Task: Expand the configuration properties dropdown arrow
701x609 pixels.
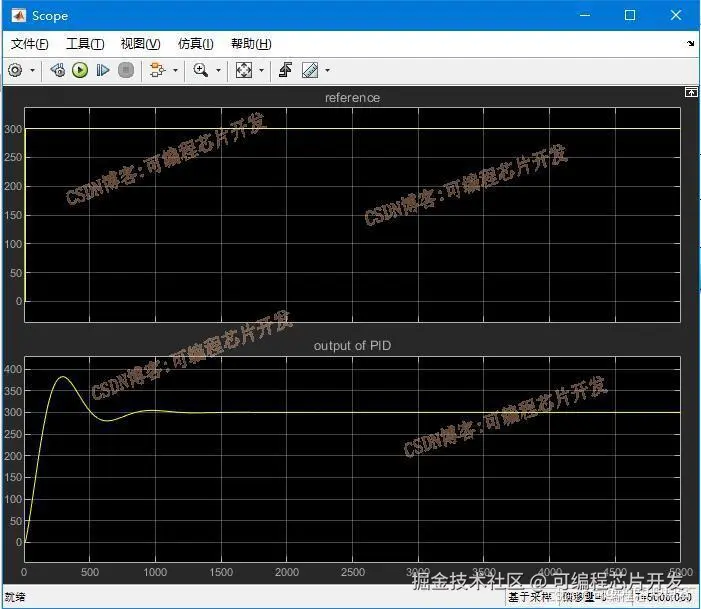Action: 32,71
